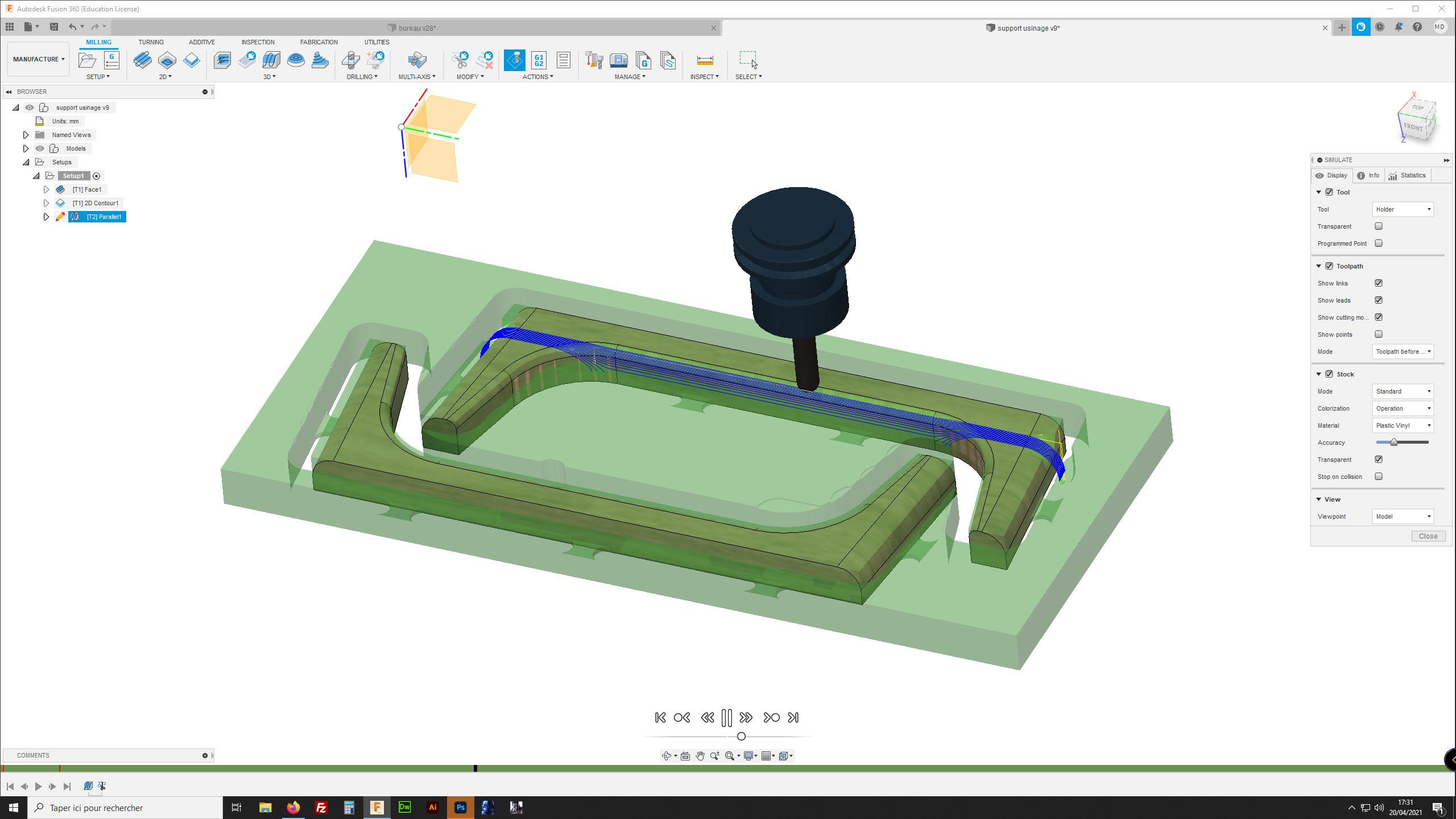The height and width of the screenshot is (819, 1456).
Task: Select the 2D Pocket toolpath icon
Action: pos(167,60)
